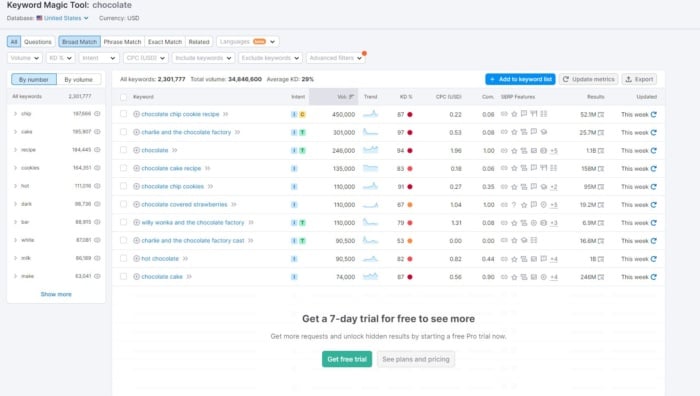Click the Export upload icon

[x=629, y=79]
